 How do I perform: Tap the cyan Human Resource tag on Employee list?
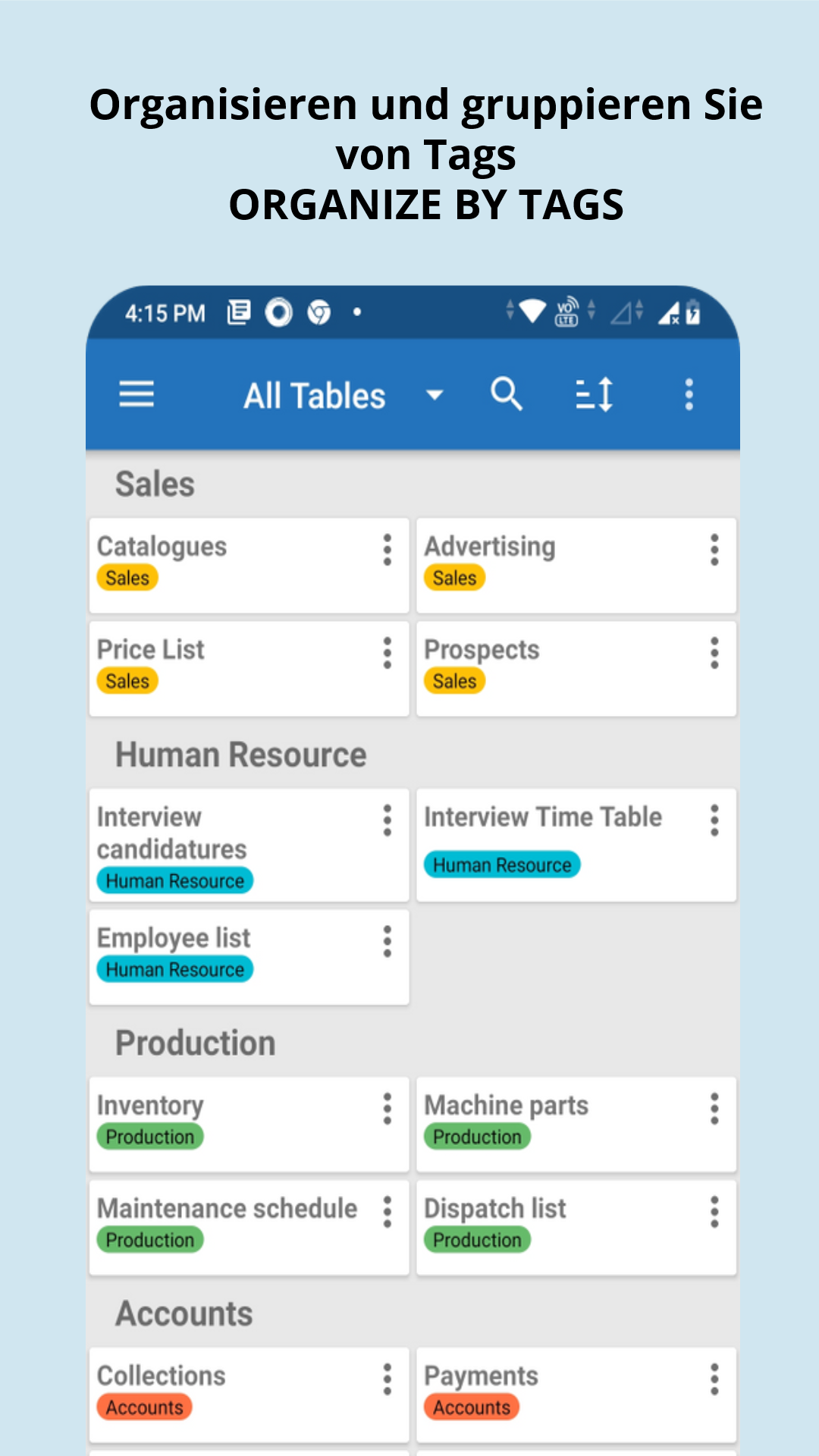pyautogui.click(x=175, y=969)
